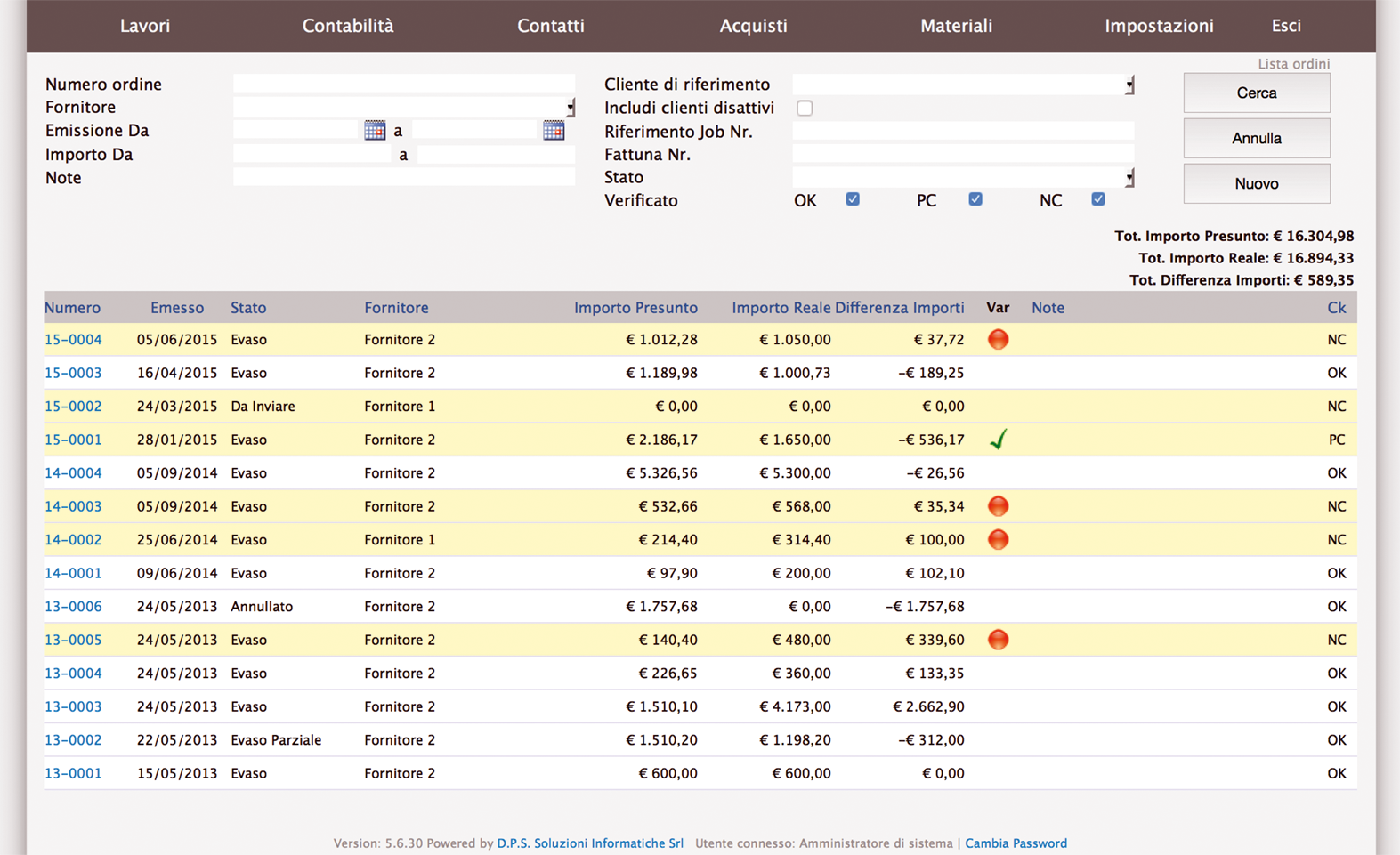Expand the Fornitore dropdown
This screenshot has height=855, width=1400.
coord(570,108)
